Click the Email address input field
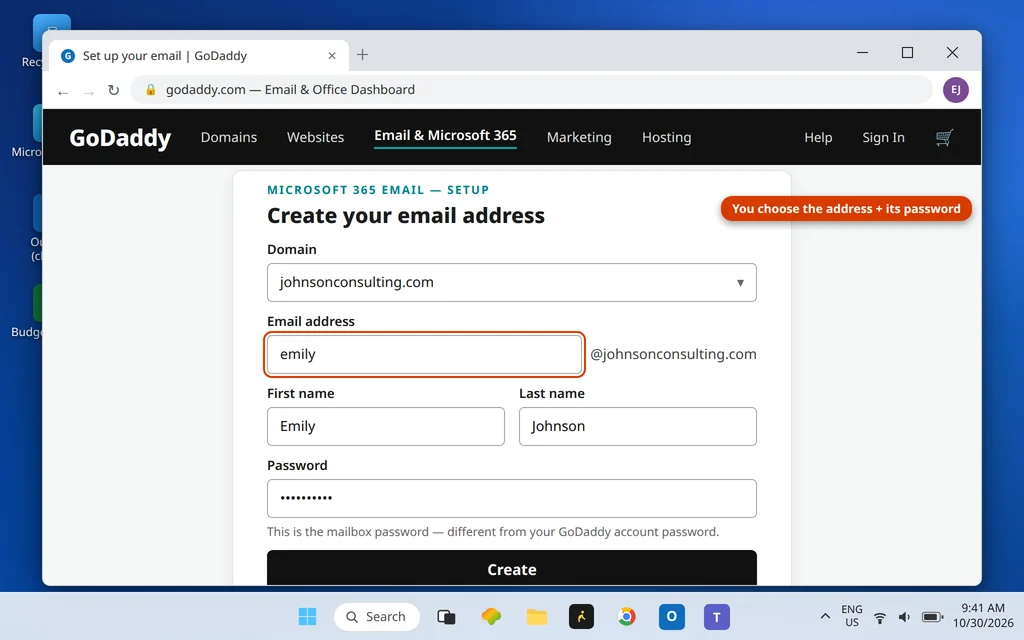Viewport: 1024px width, 640px height. coord(424,355)
